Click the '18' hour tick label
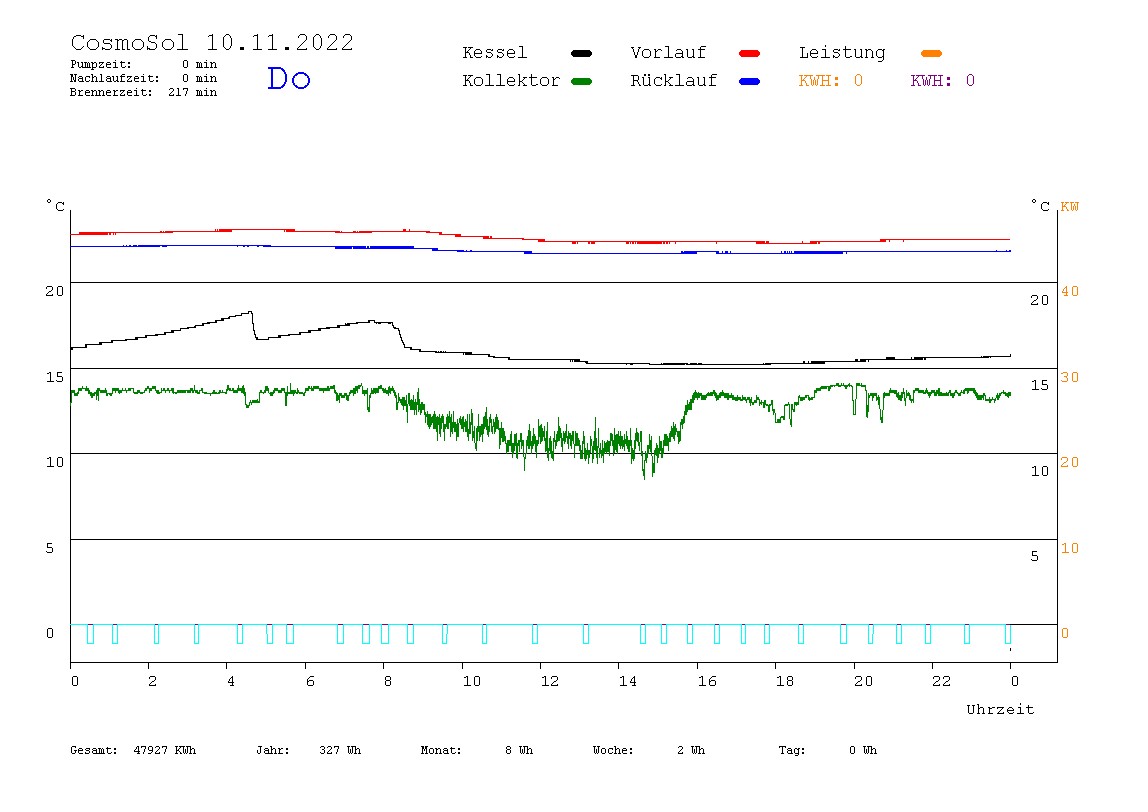Viewport: 1148px width, 812px height. click(785, 682)
